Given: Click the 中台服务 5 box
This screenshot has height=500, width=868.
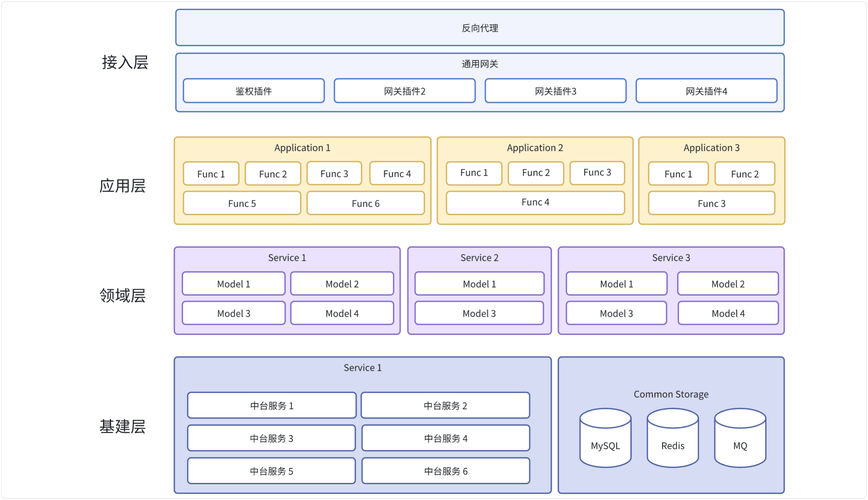Looking at the screenshot, I should (272, 471).
